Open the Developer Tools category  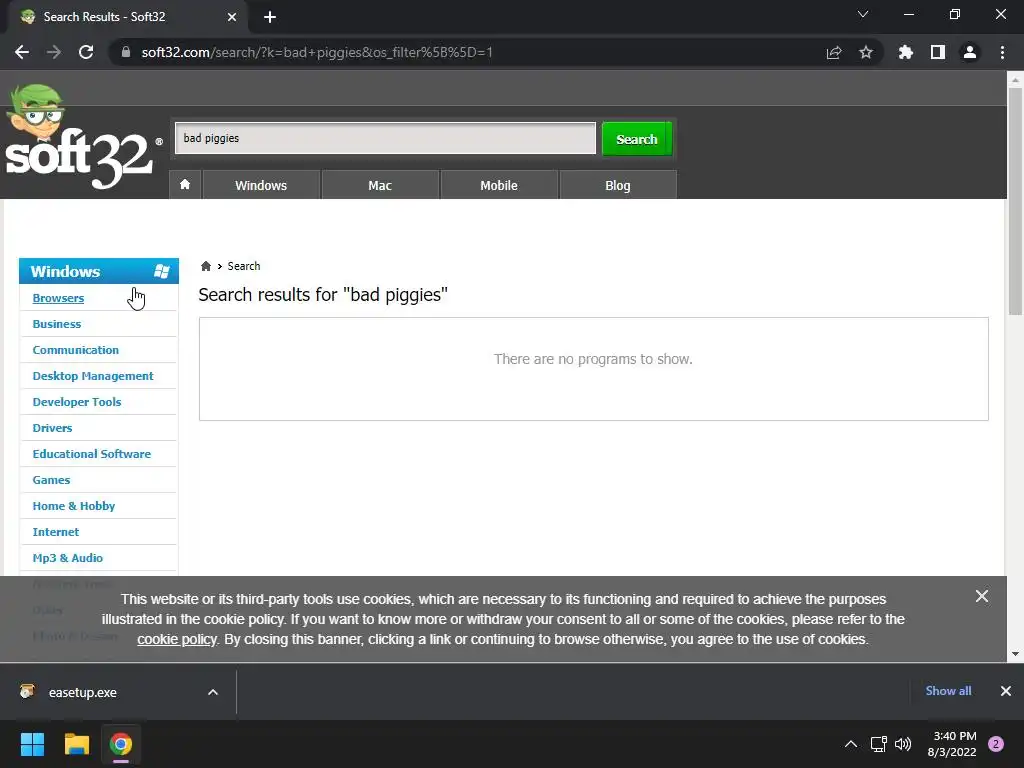coord(77,402)
